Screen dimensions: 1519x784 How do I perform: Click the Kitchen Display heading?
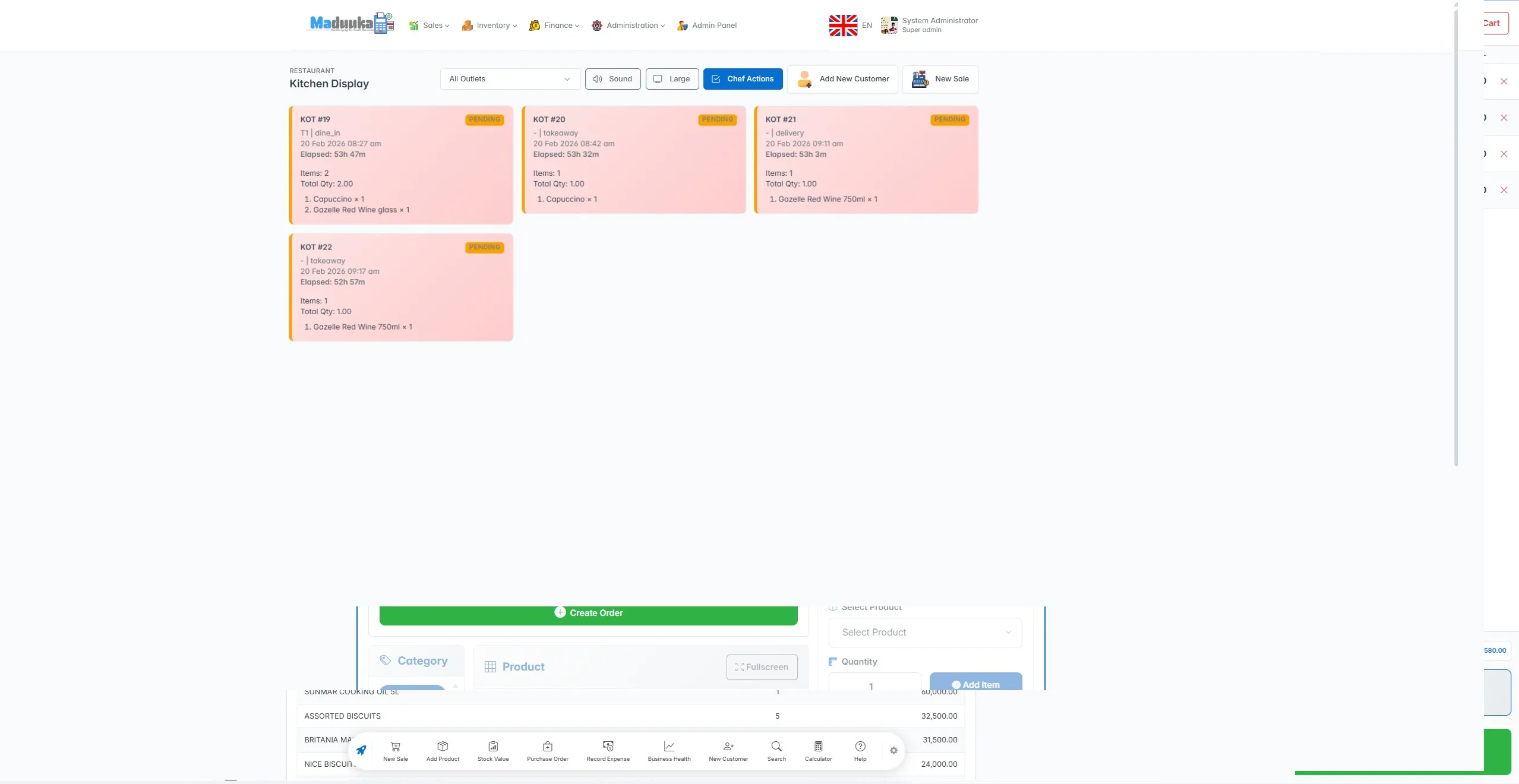tap(329, 84)
